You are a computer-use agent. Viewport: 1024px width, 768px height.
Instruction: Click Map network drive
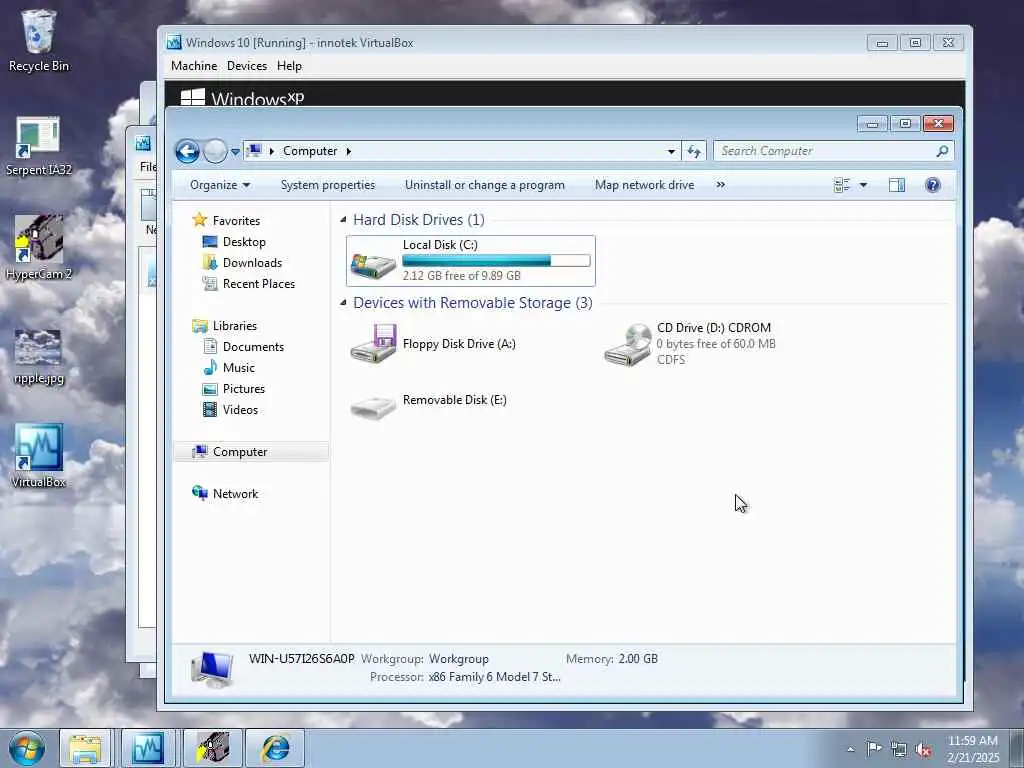tap(644, 185)
